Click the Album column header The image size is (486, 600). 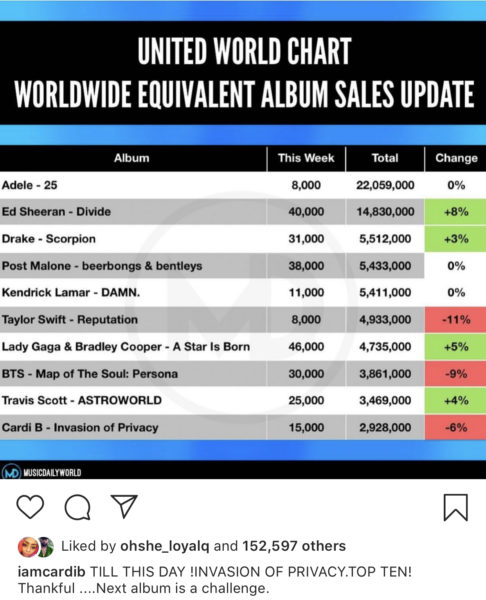132,158
